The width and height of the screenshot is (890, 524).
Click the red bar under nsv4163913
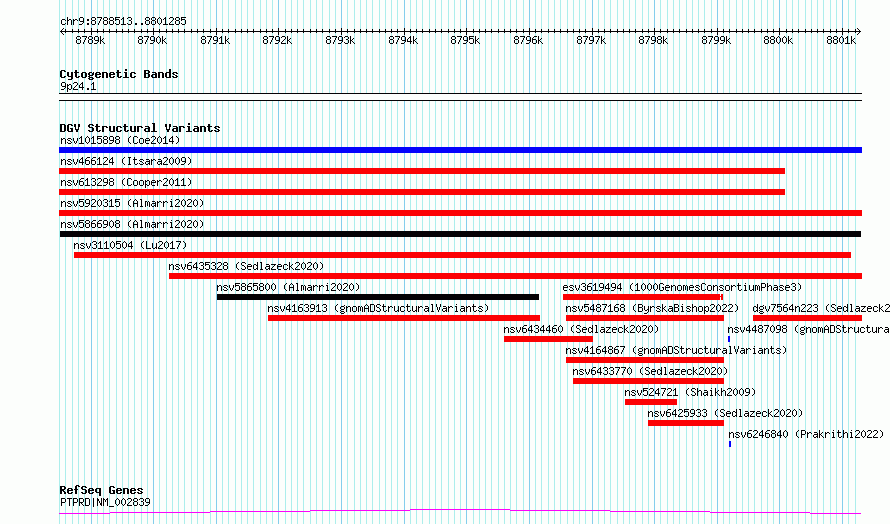coord(404,318)
